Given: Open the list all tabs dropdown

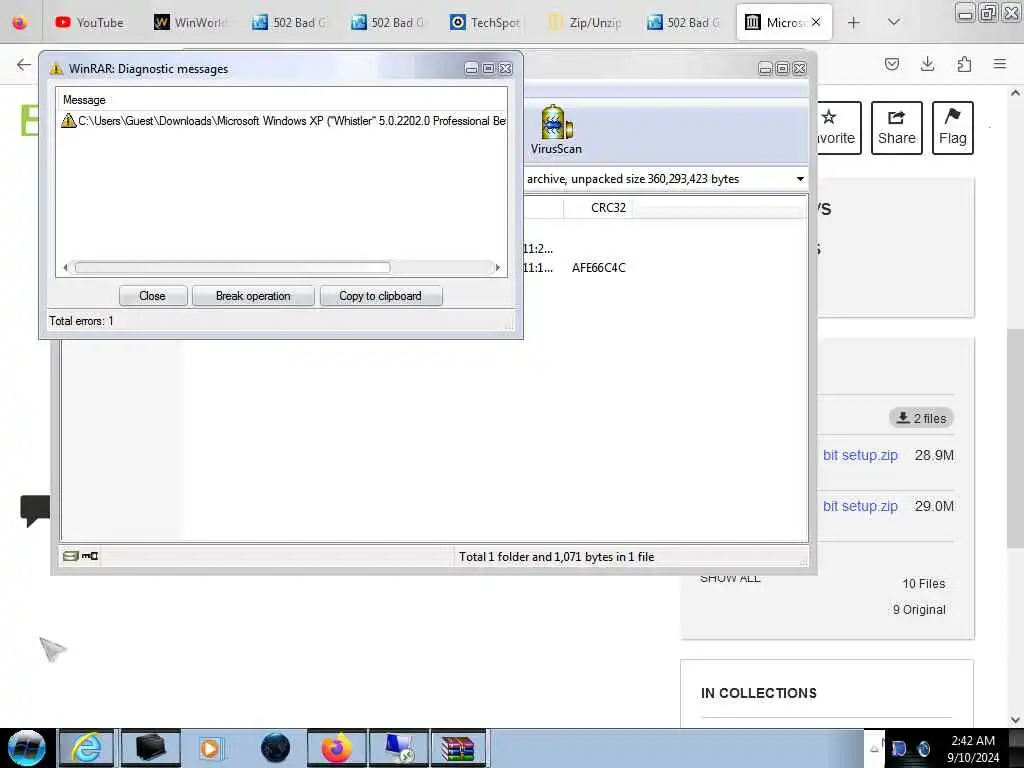Looking at the screenshot, I should pos(893,22).
